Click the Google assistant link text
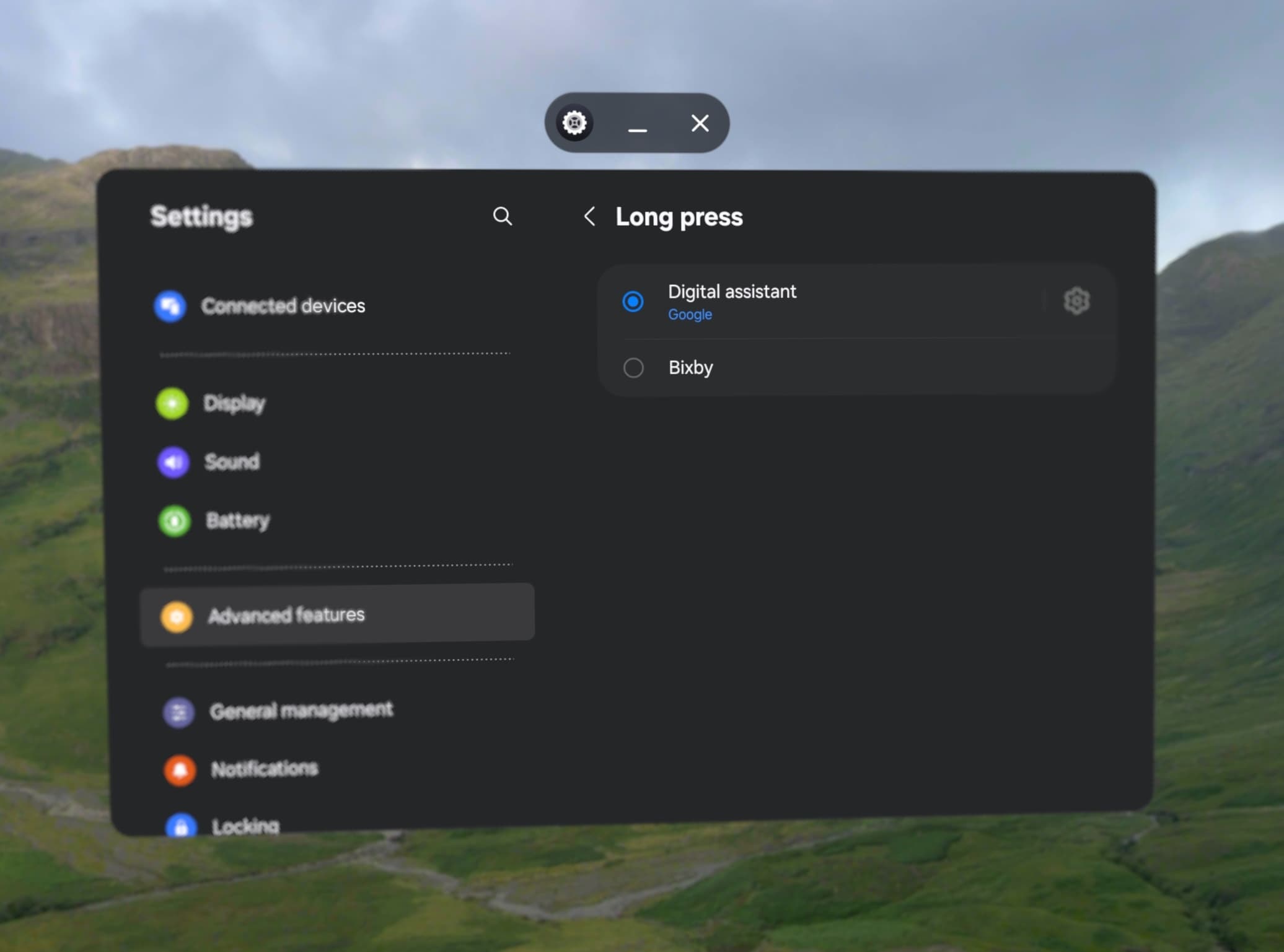 tap(690, 315)
